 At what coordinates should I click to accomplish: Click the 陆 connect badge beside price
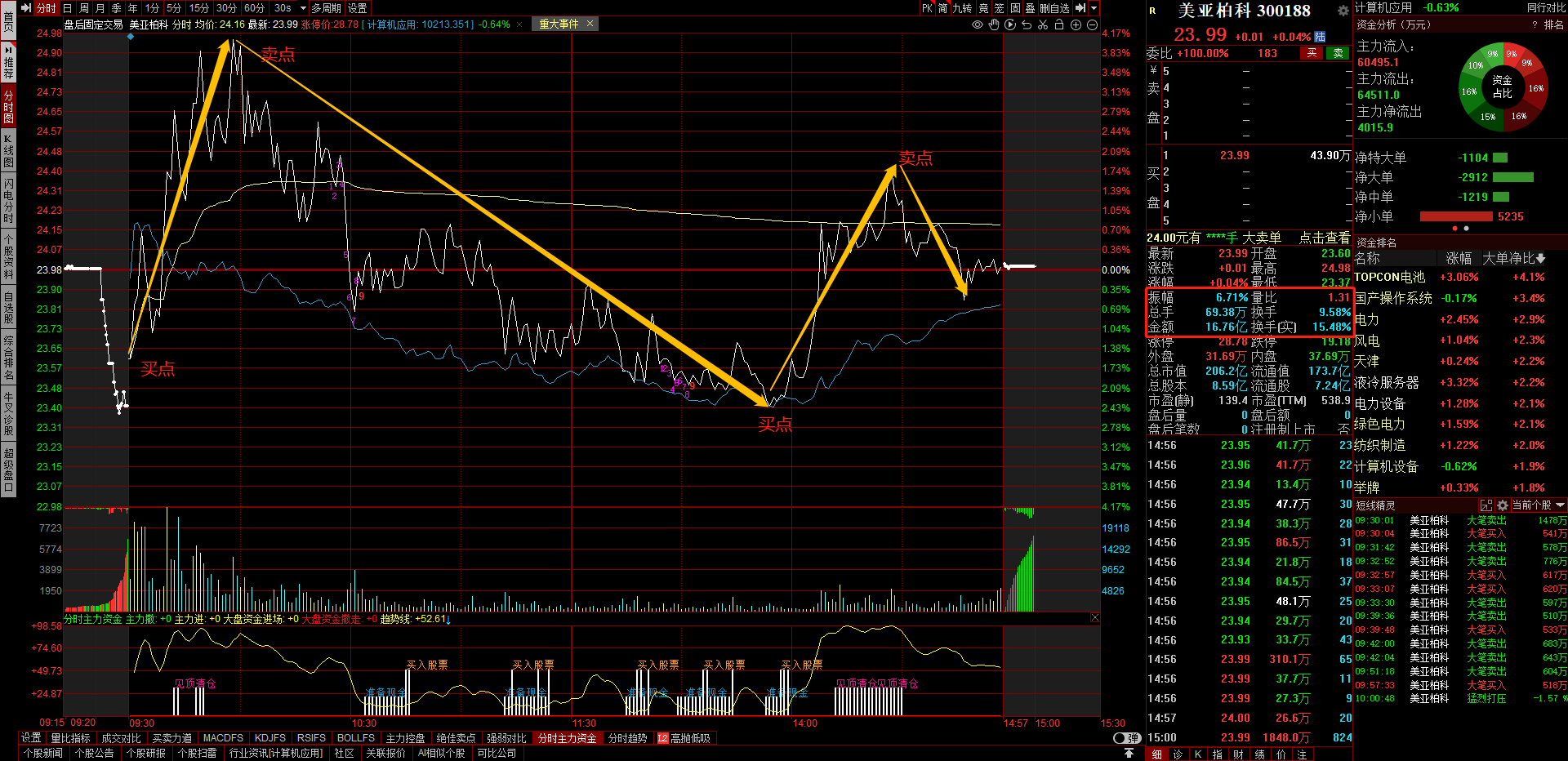coord(1320,37)
